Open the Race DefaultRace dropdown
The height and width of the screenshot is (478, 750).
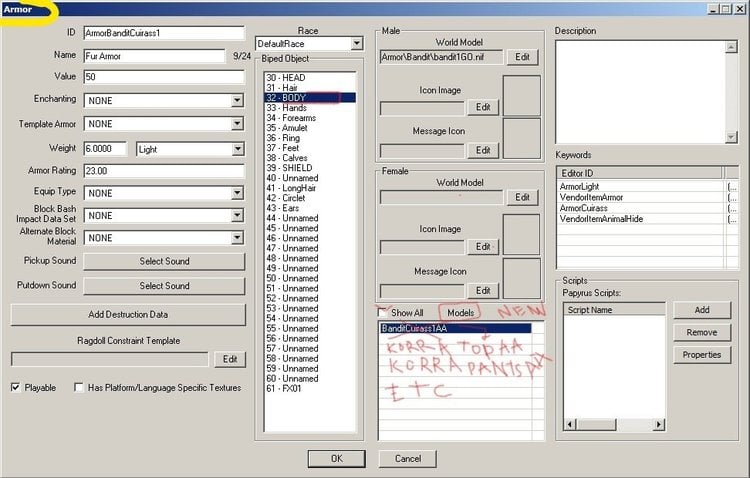(356, 44)
